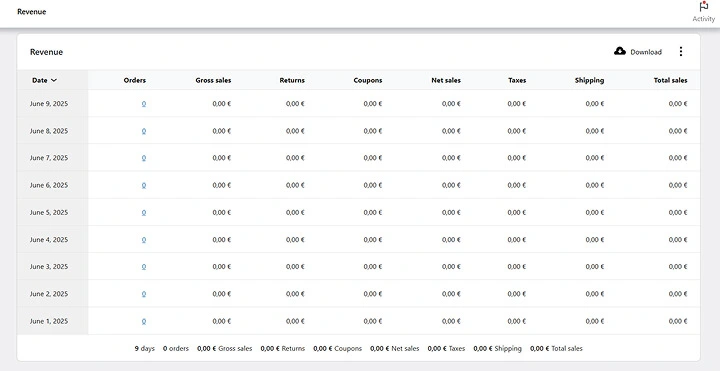
Task: Select the June 1, 2025 date cell
Action: [x=52, y=321]
